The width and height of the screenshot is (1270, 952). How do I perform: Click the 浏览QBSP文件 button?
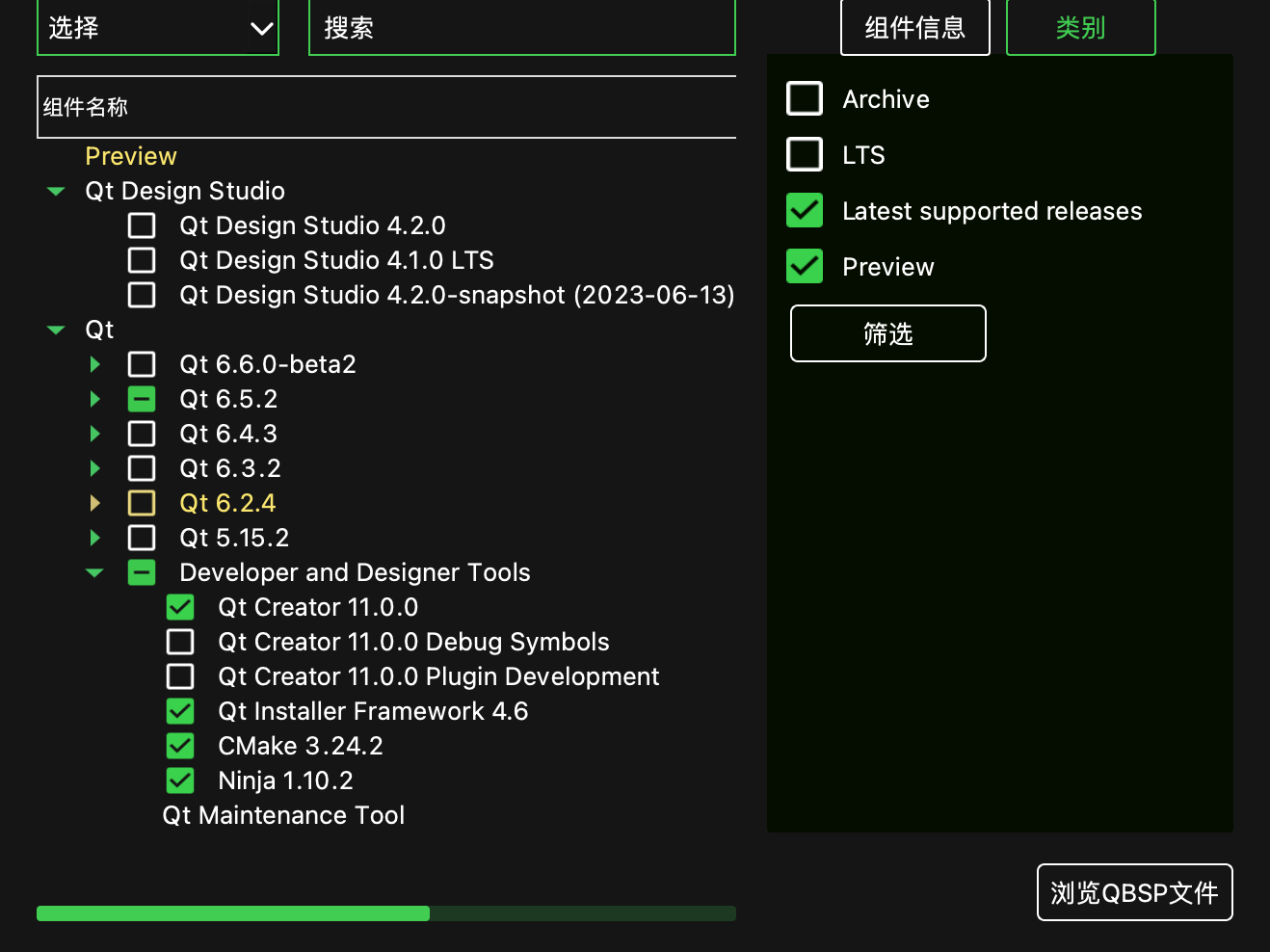tap(1135, 892)
